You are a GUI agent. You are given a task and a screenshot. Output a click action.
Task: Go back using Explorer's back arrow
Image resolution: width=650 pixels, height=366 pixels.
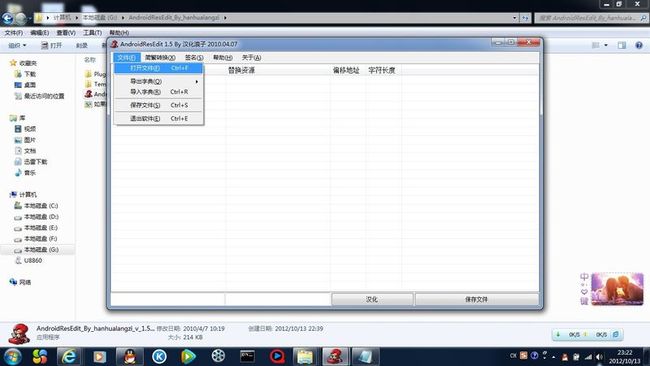pos(7,18)
